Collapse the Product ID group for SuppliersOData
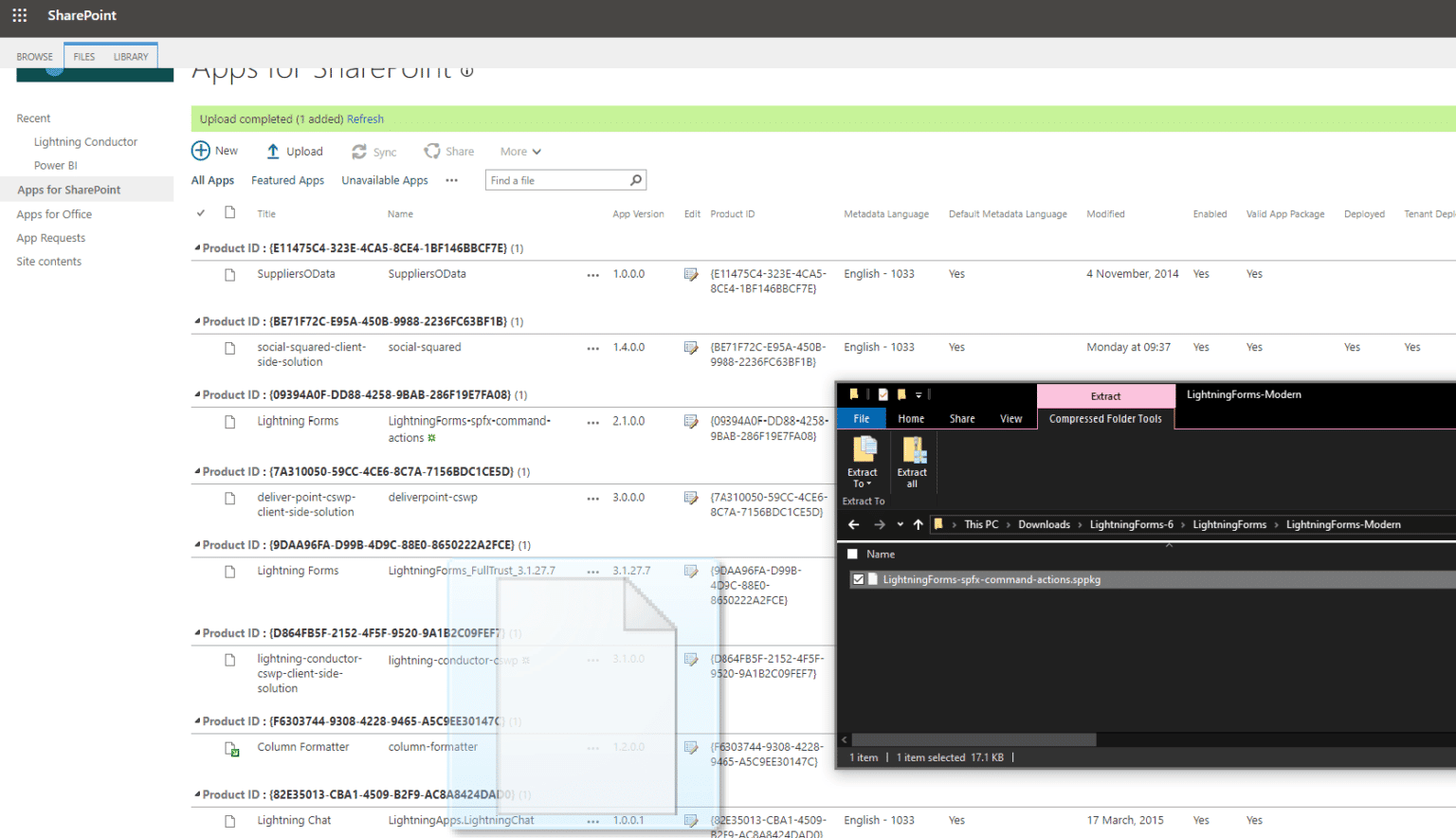Screen dimensions: 1456x838 pyautogui.click(x=196, y=247)
